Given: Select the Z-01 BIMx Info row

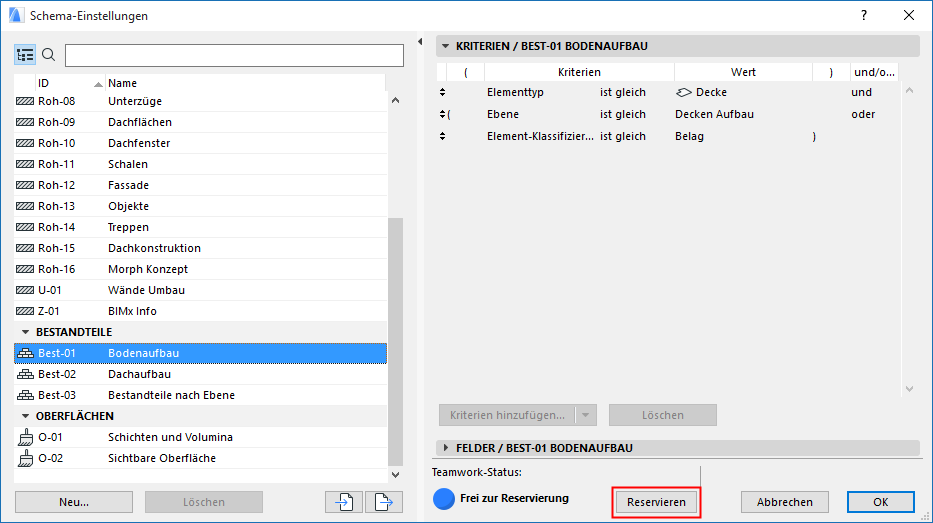Looking at the screenshot, I should point(201,311).
